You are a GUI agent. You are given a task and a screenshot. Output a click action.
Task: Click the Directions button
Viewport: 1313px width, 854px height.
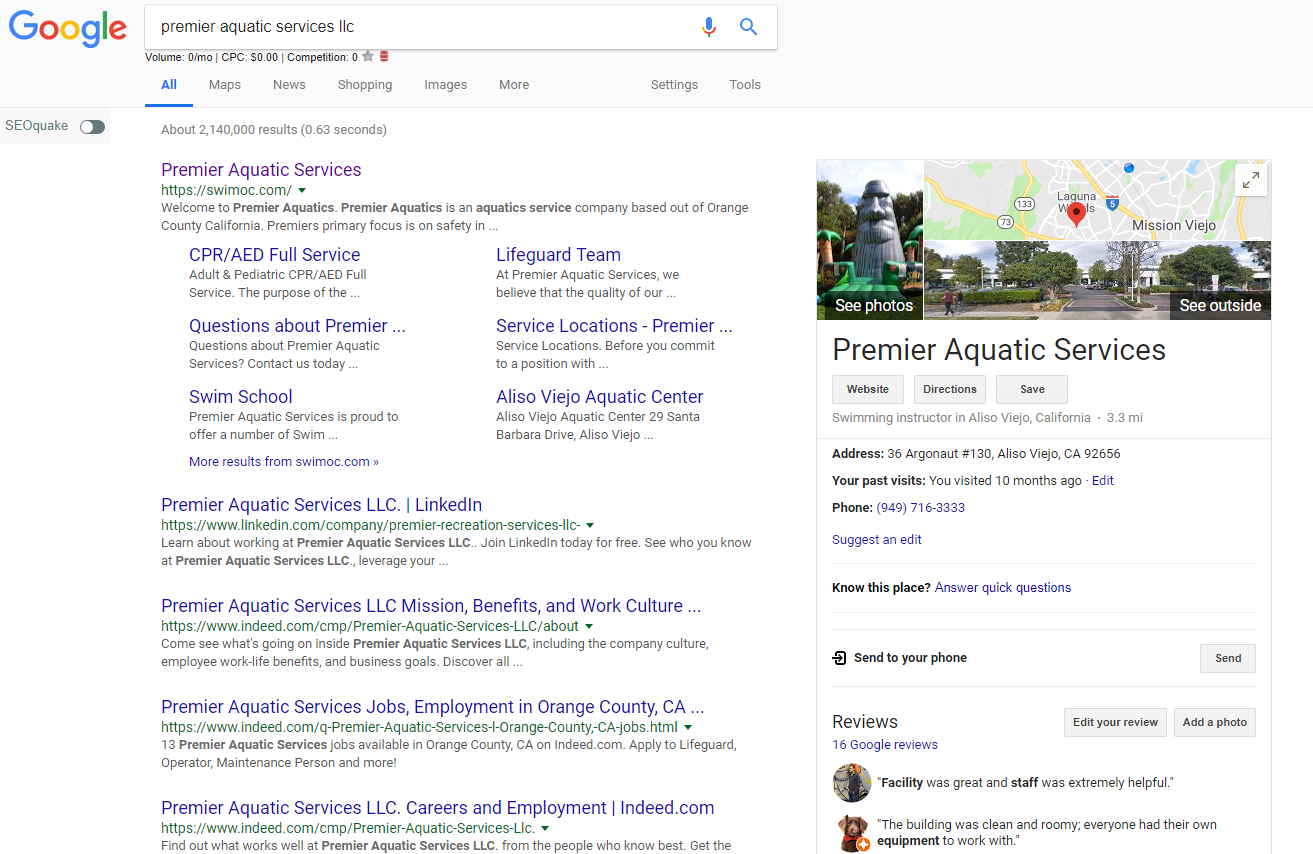click(x=950, y=389)
